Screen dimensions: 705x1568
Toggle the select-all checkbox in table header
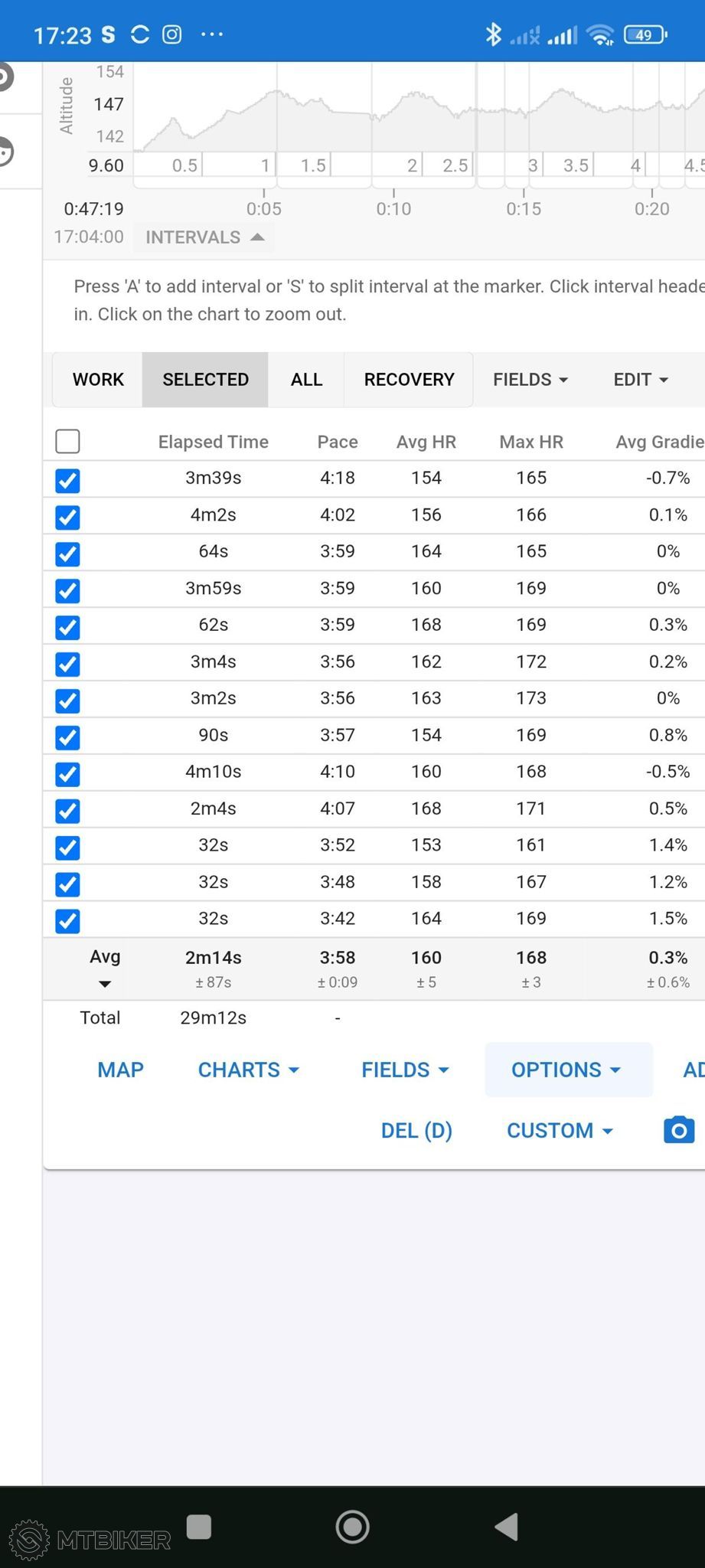pyautogui.click(x=67, y=441)
